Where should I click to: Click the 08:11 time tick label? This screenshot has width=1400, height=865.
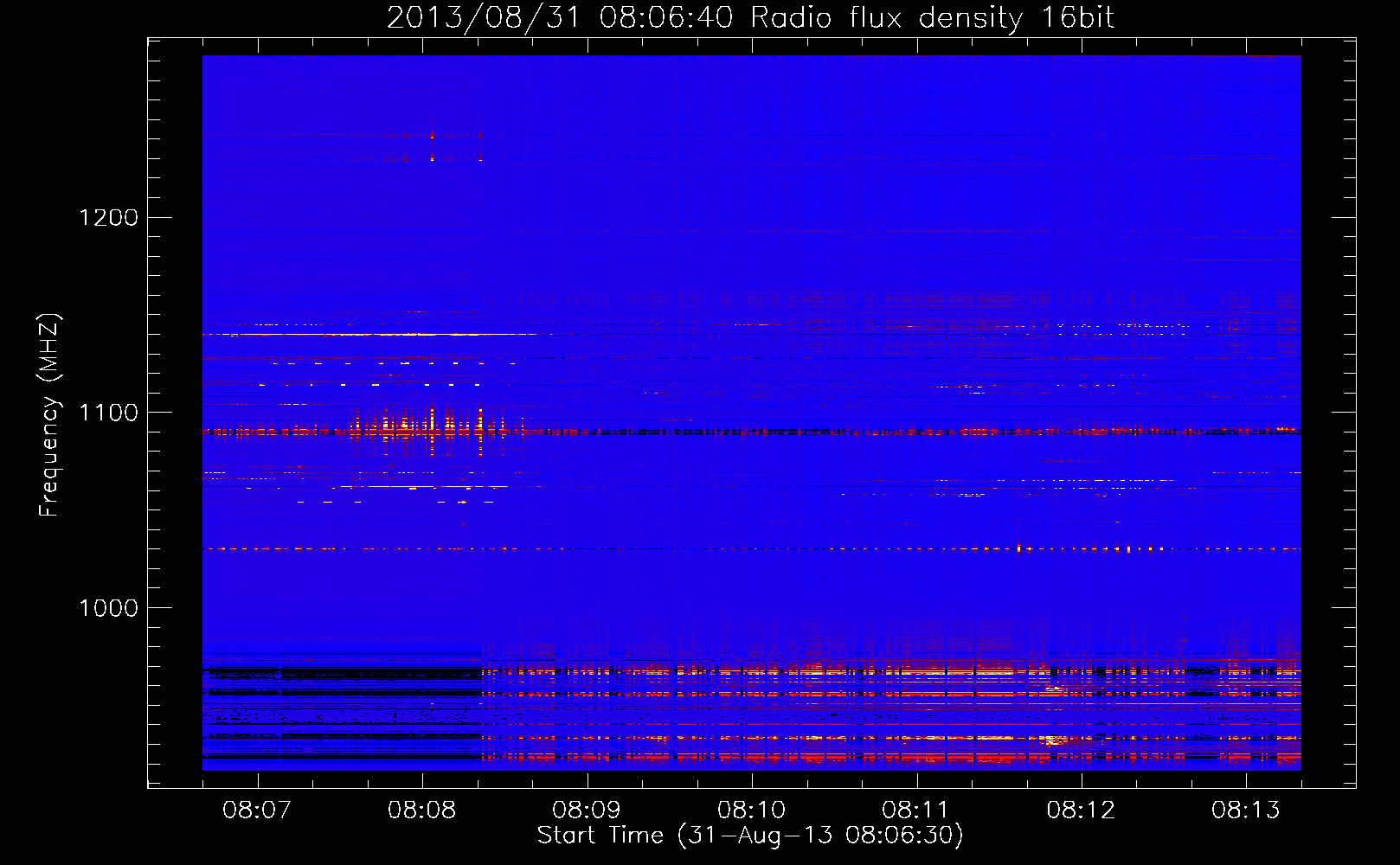(x=916, y=811)
